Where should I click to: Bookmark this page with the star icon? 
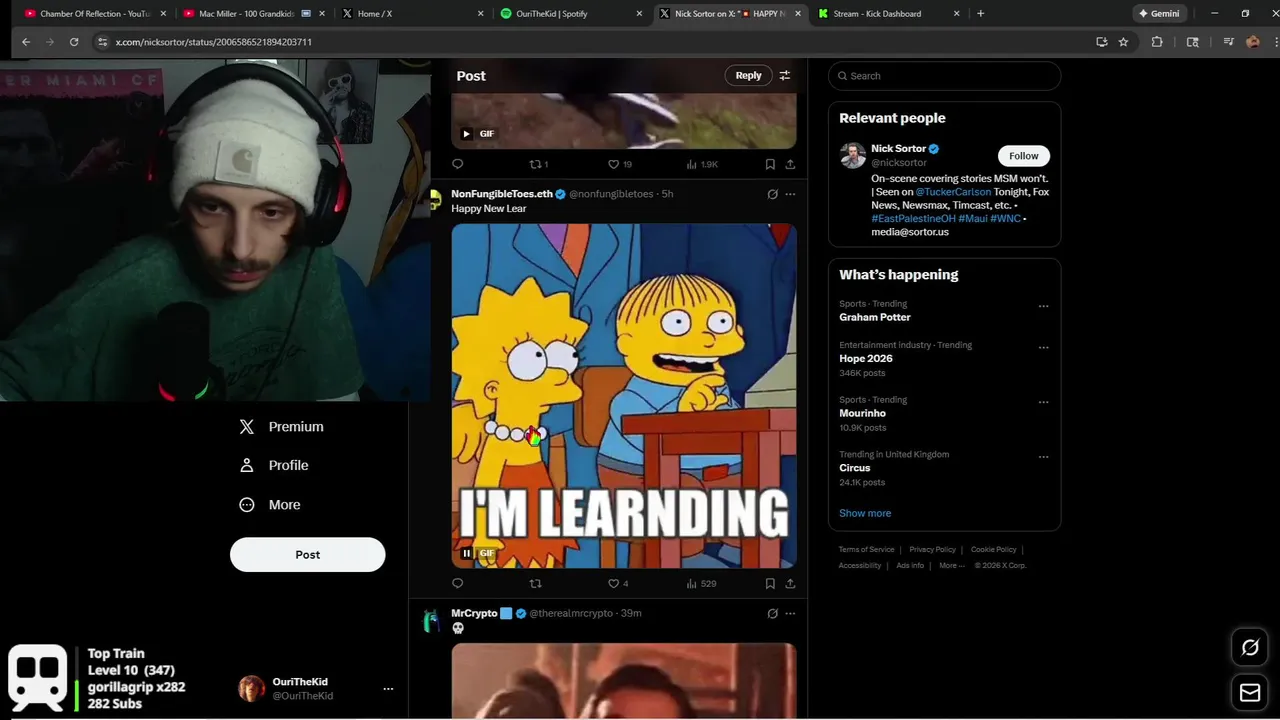click(1123, 42)
